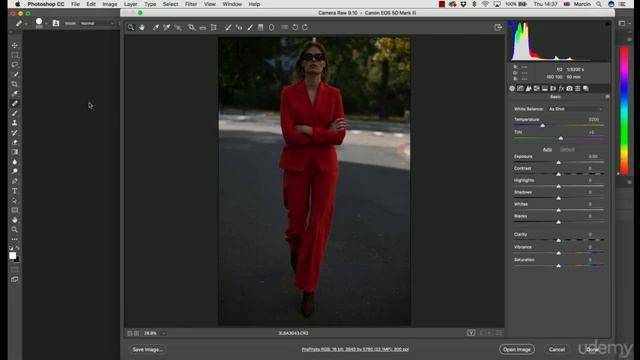The image size is (640, 360).
Task: Select the Red Eye Removal tool
Action: tap(239, 27)
